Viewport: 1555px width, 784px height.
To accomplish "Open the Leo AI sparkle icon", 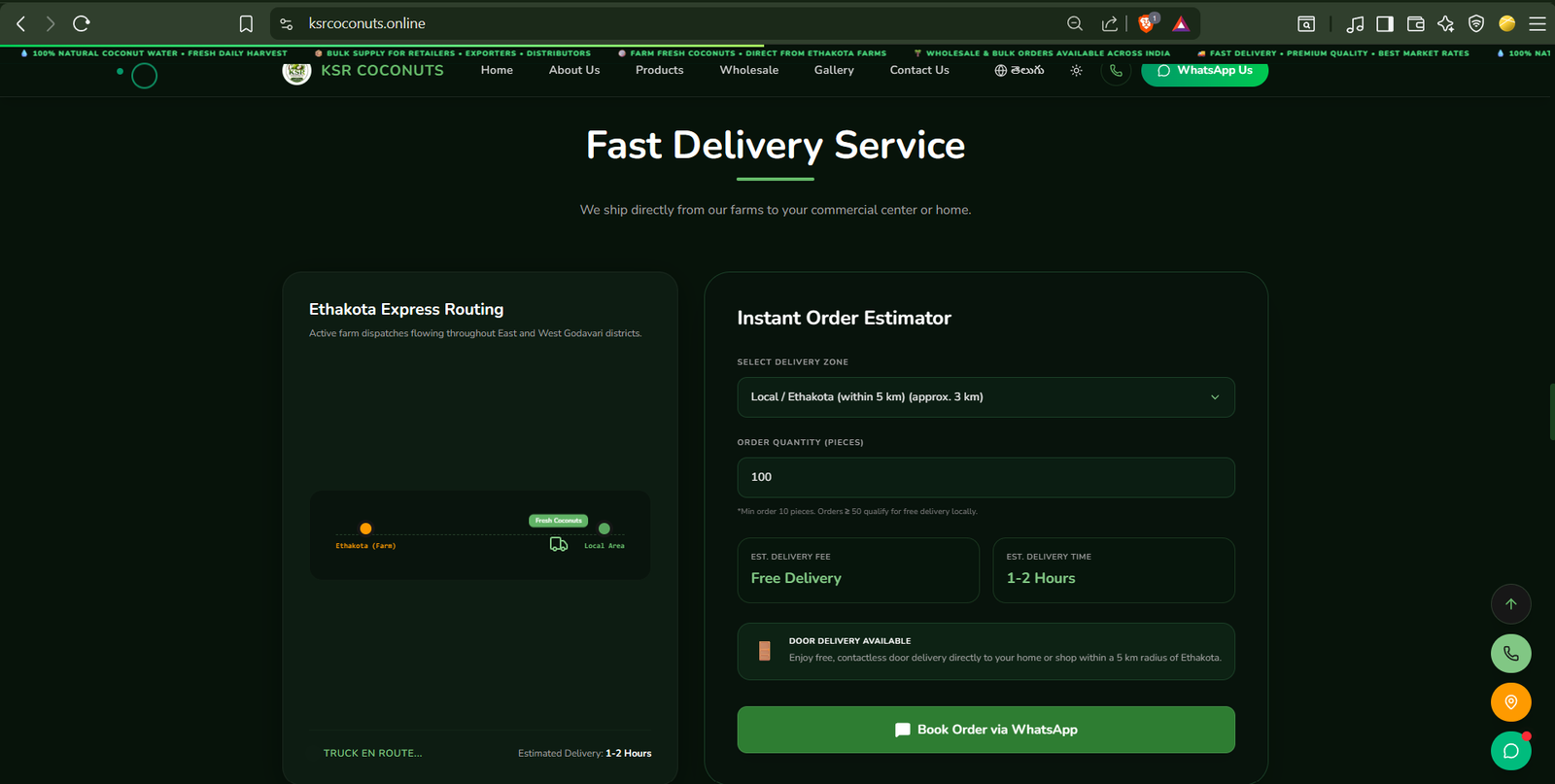I will pyautogui.click(x=1446, y=23).
